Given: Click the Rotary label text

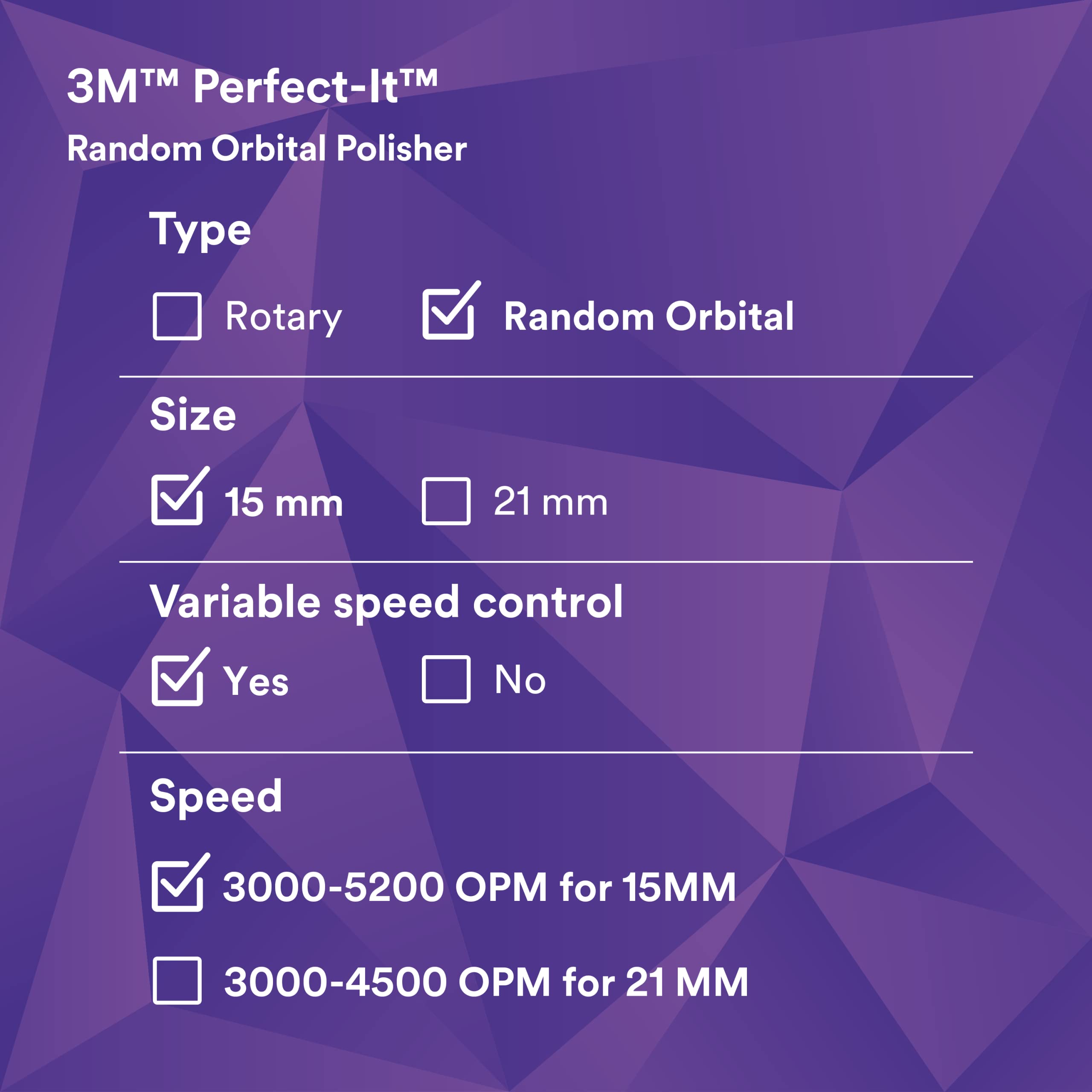Looking at the screenshot, I should click(284, 318).
